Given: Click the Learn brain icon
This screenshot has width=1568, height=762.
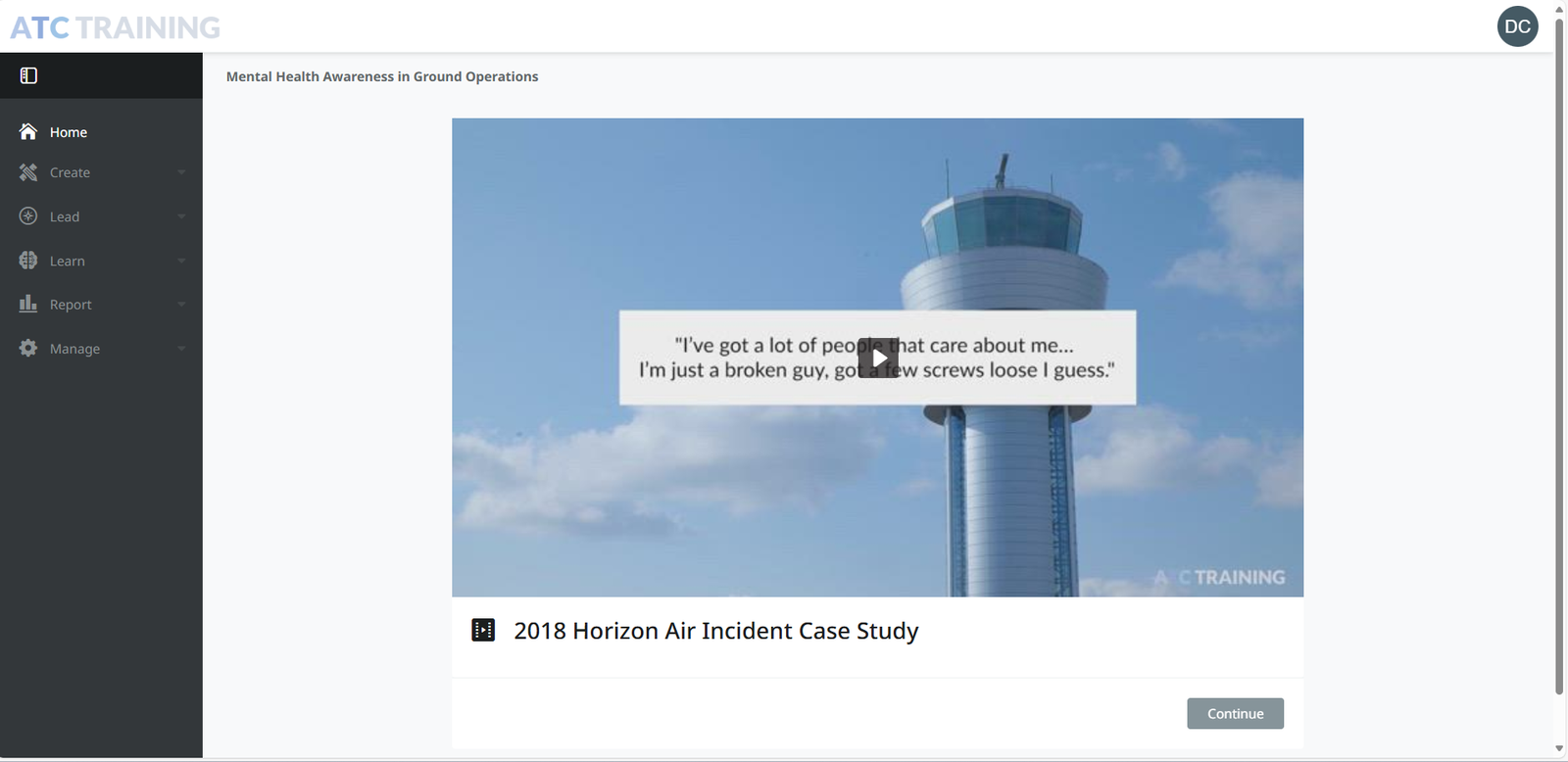Looking at the screenshot, I should [28, 261].
